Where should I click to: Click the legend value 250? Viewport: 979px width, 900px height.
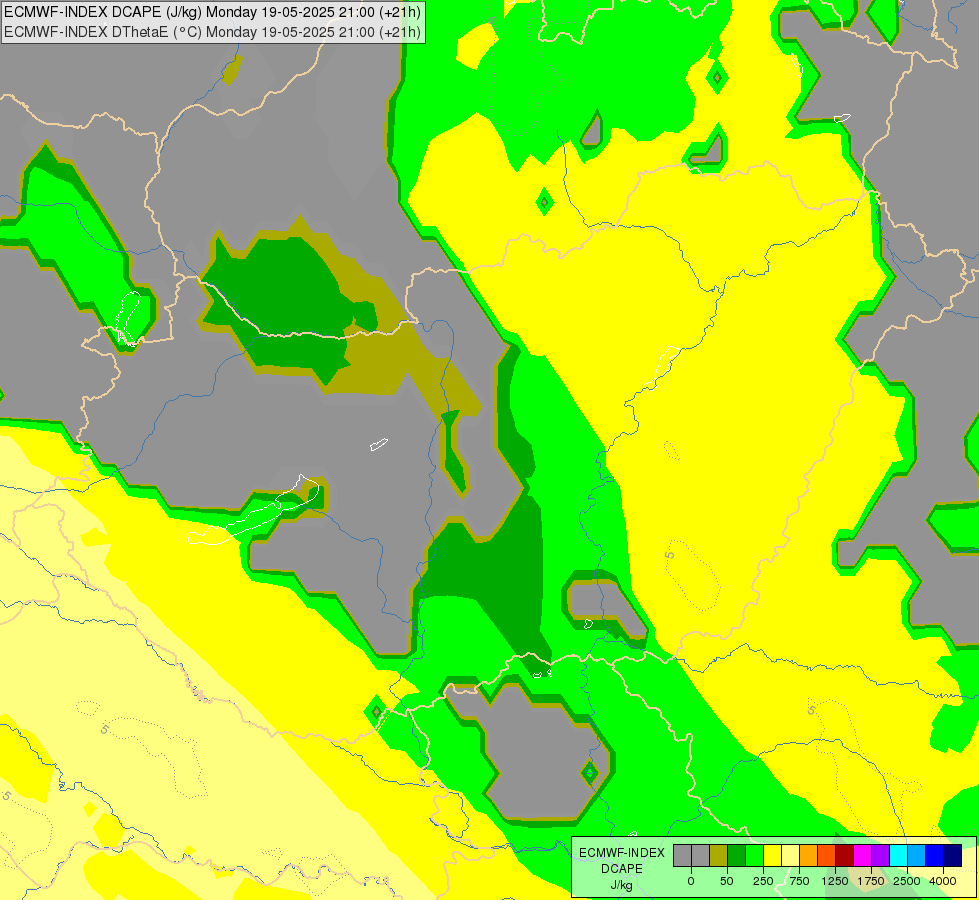(x=763, y=881)
